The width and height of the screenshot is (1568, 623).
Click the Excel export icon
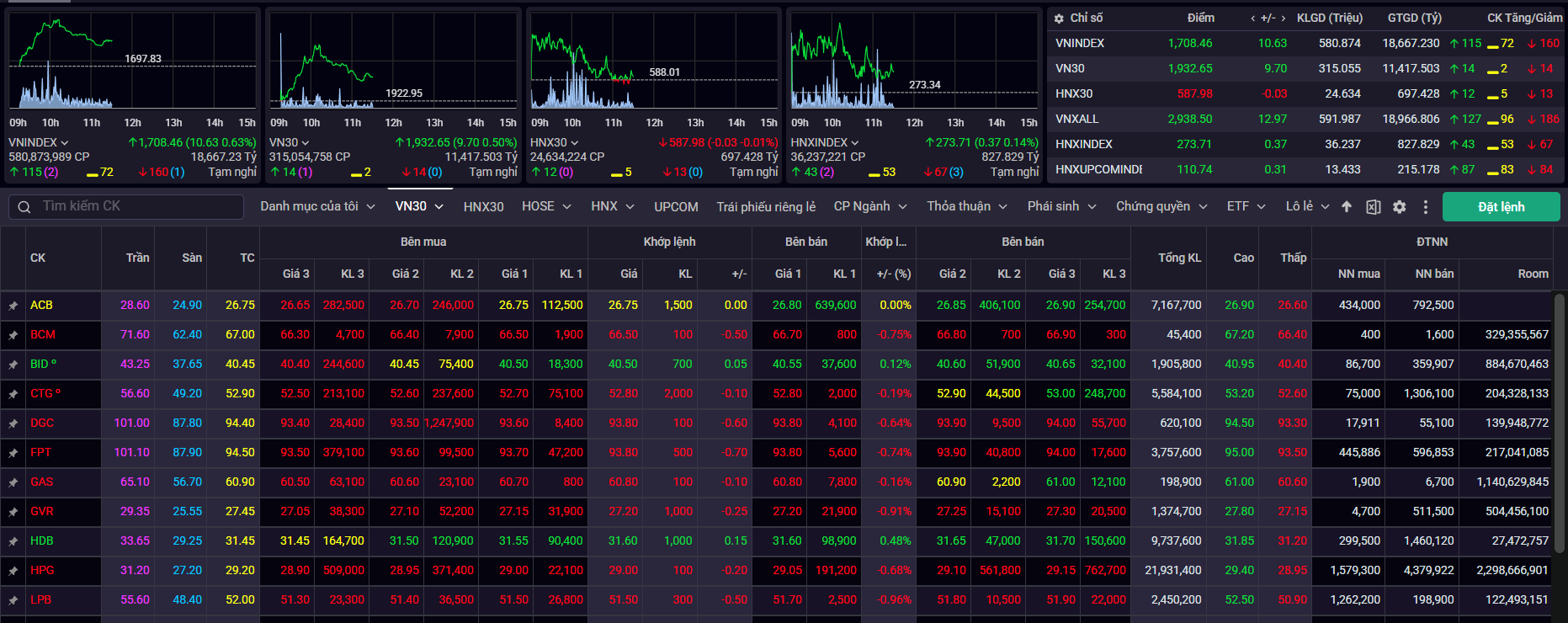(x=1373, y=207)
